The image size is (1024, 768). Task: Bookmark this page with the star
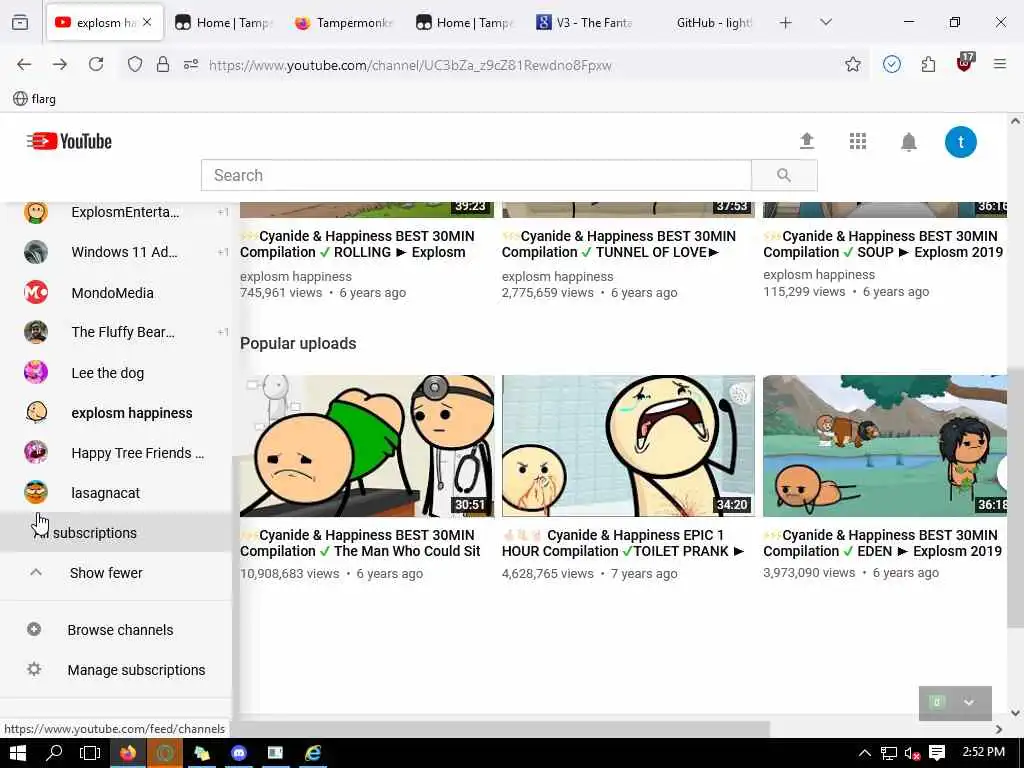tap(852, 64)
